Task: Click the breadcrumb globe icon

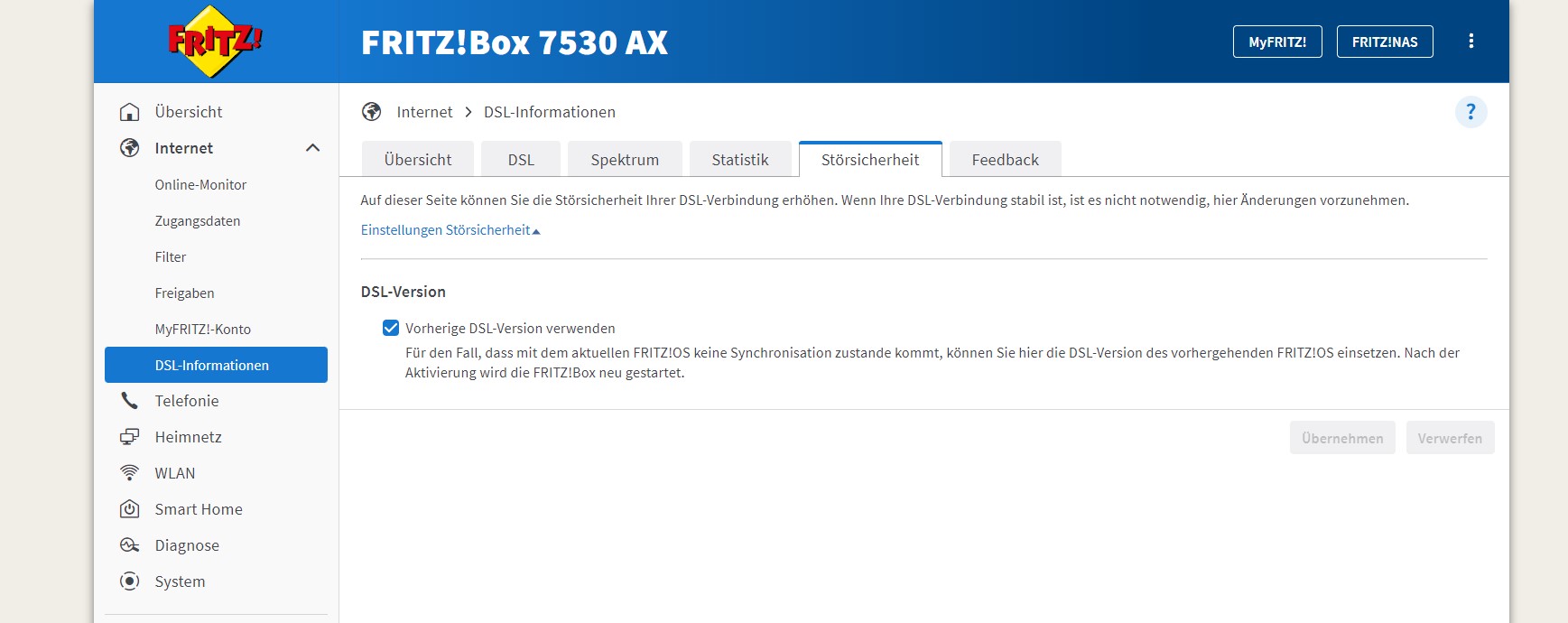Action: [372, 112]
